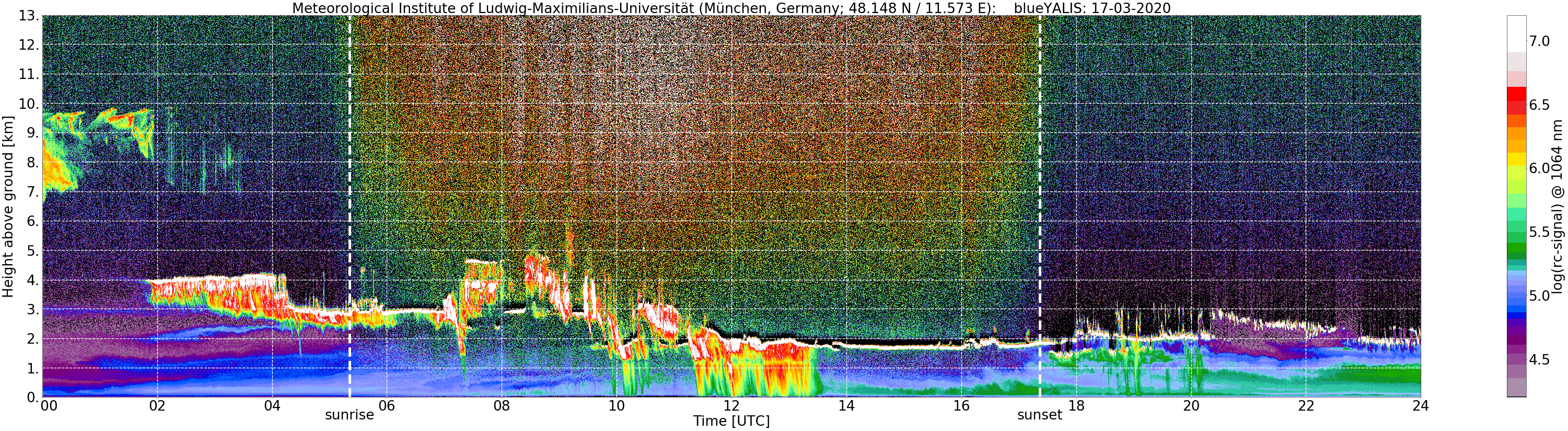Click the '20' time axis tick label
Image resolution: width=1568 pixels, height=431 pixels.
point(1191,406)
